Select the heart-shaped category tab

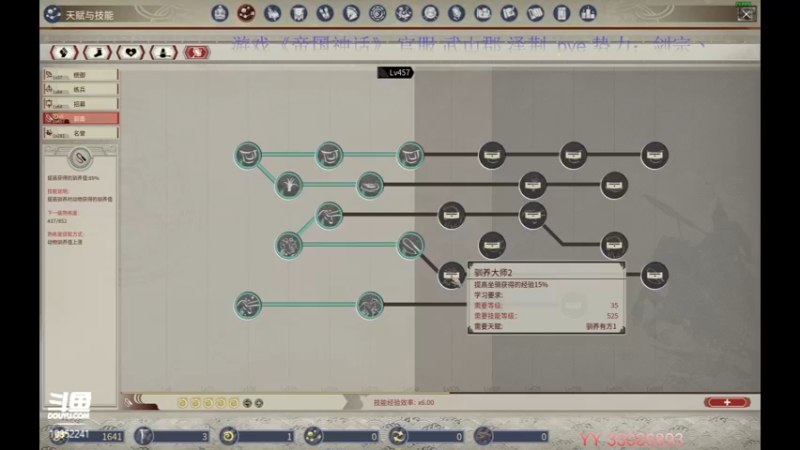(131, 52)
